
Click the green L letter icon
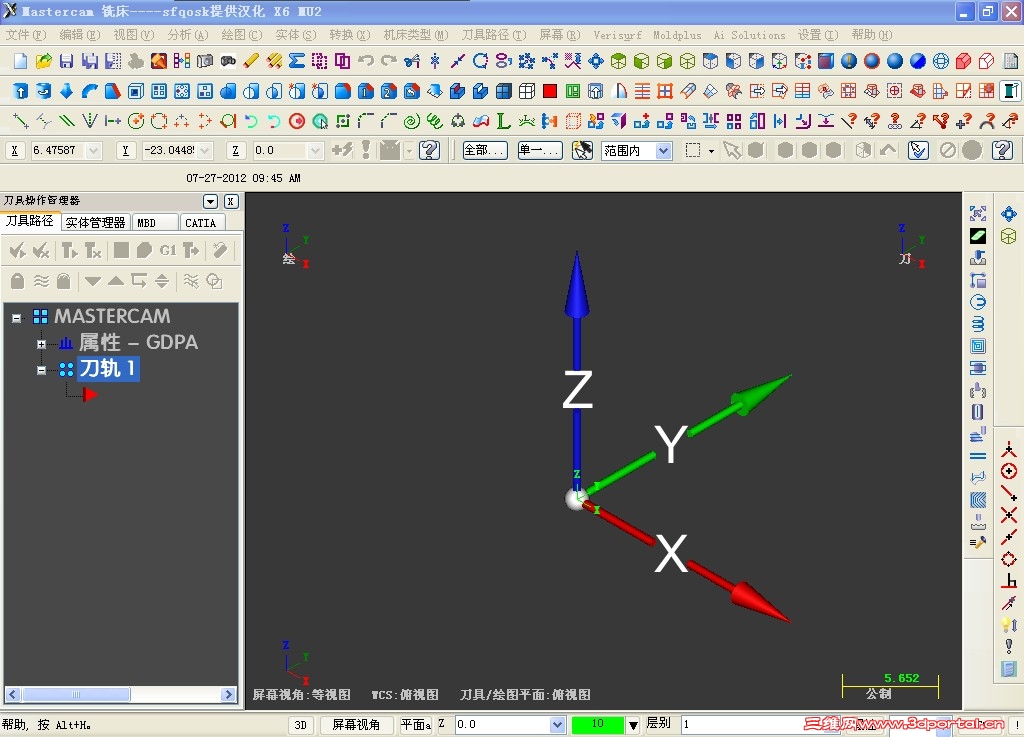[504, 121]
